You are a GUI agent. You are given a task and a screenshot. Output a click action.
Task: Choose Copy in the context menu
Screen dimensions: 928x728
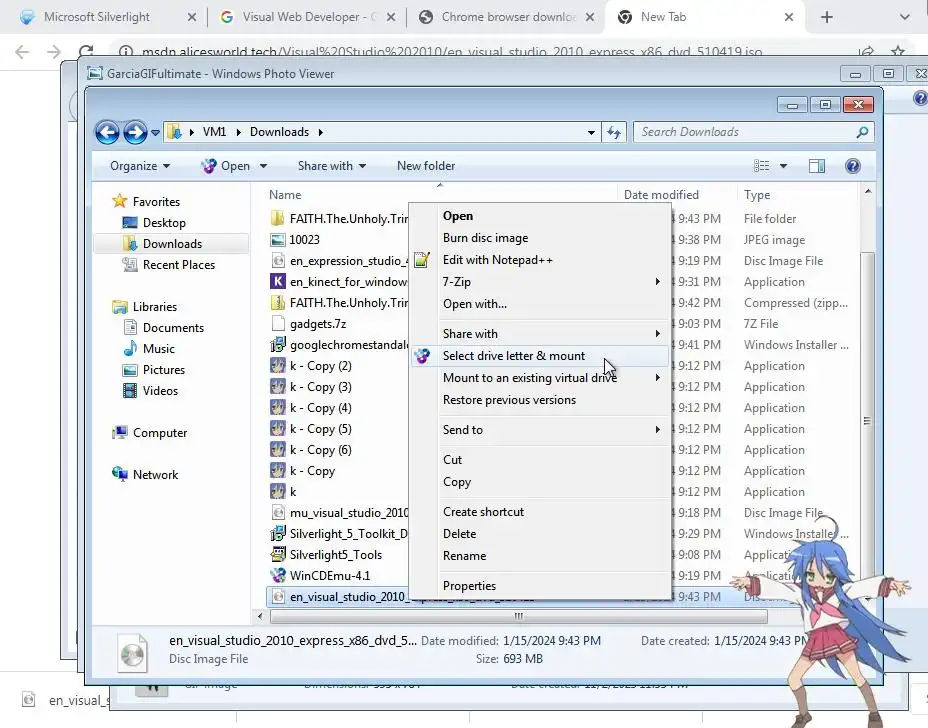(x=540, y=482)
